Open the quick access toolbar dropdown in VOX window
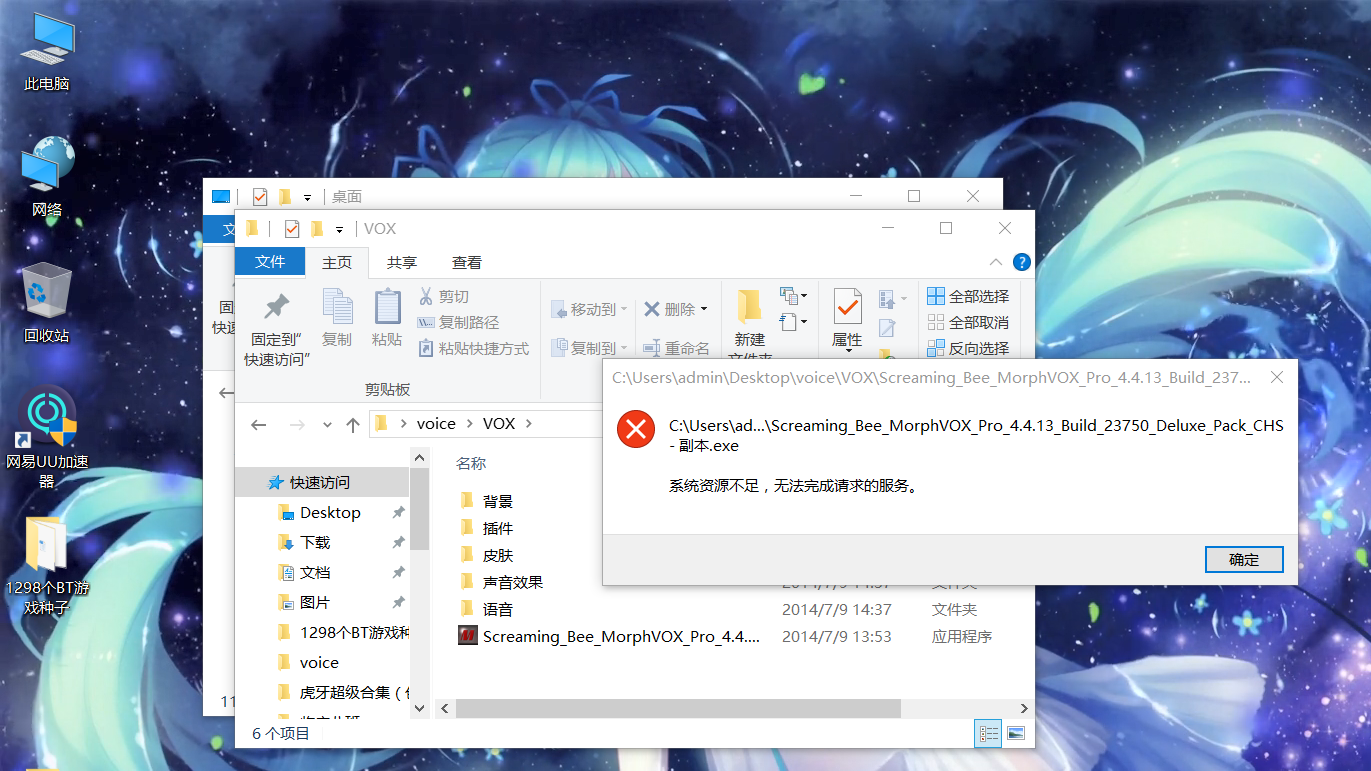1371x771 pixels. 340,229
